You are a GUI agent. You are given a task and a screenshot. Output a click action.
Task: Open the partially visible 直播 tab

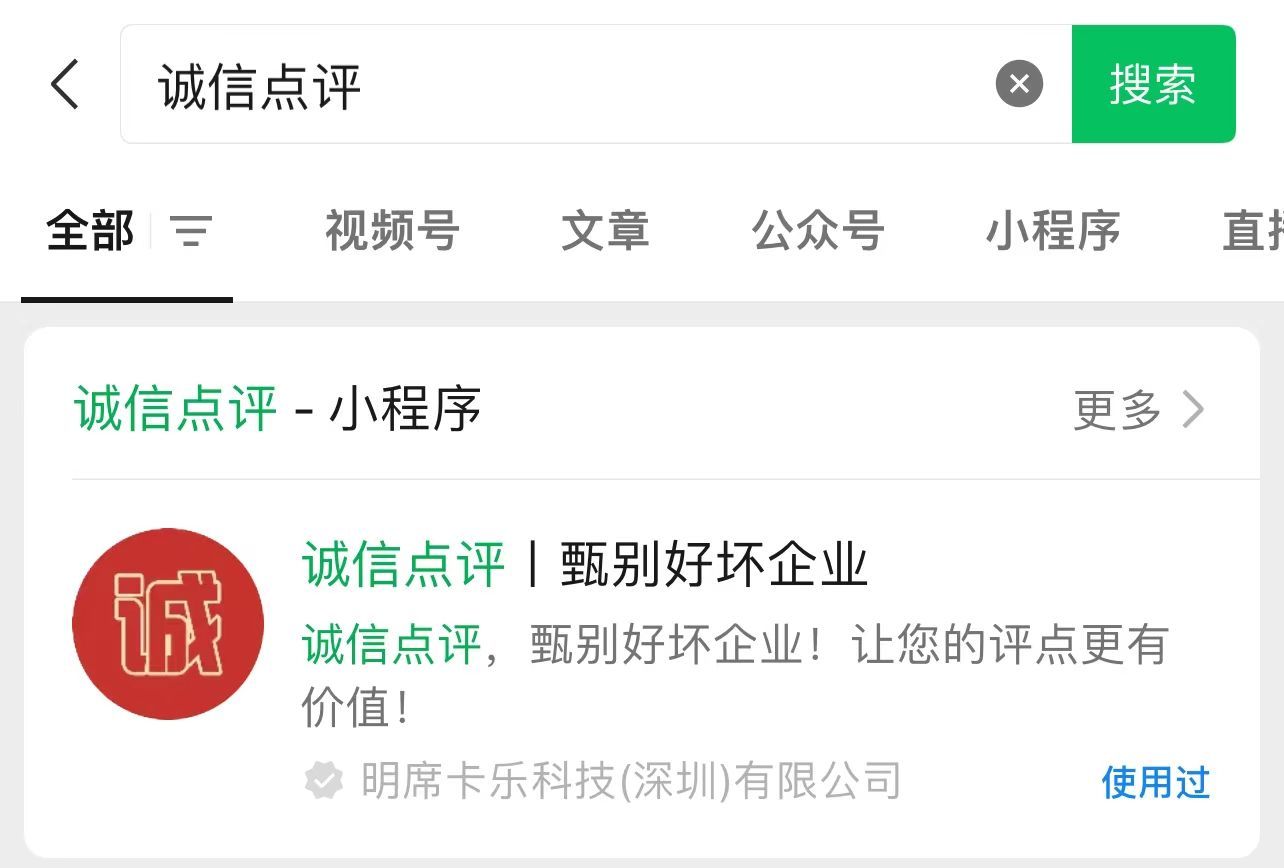(1253, 232)
